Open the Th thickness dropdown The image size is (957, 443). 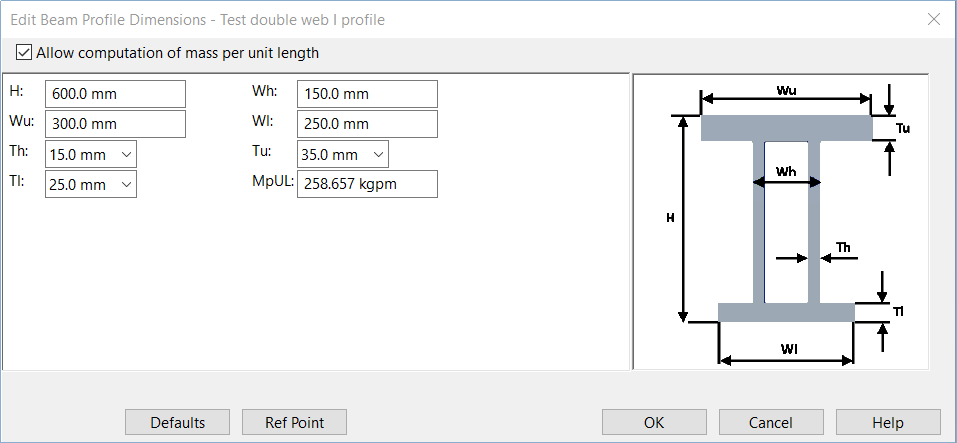126,154
